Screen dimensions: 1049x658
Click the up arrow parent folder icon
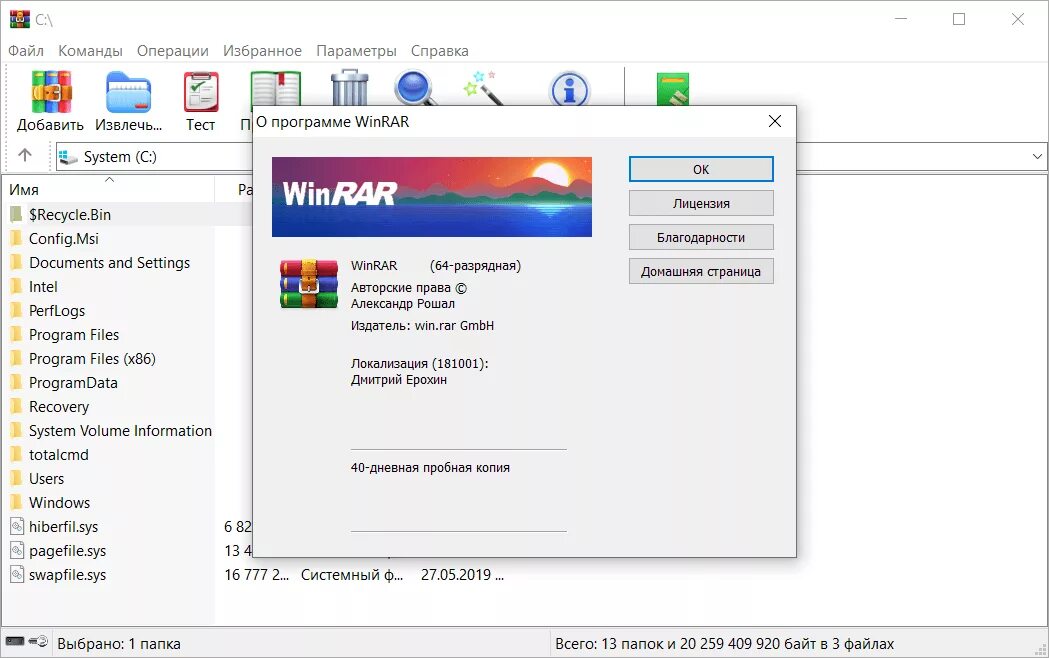point(25,155)
